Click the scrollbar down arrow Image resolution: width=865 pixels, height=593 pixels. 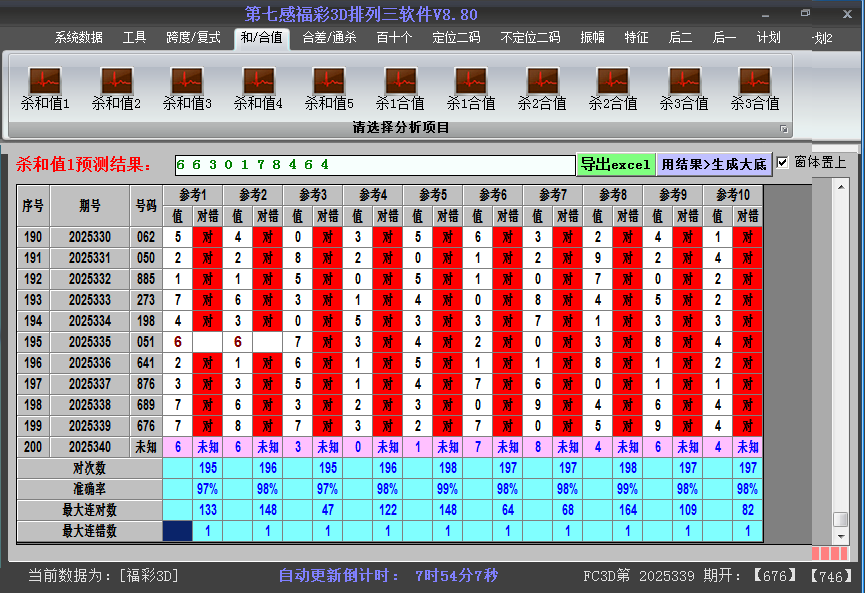click(x=840, y=536)
